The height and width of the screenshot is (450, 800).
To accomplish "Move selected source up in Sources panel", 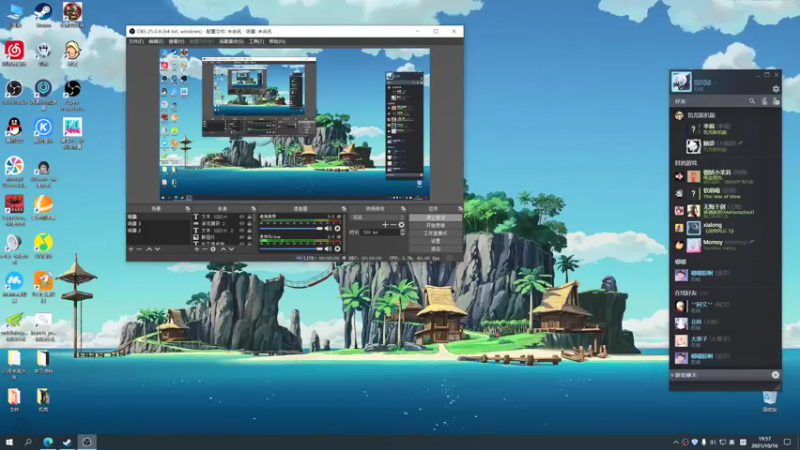I will point(223,249).
